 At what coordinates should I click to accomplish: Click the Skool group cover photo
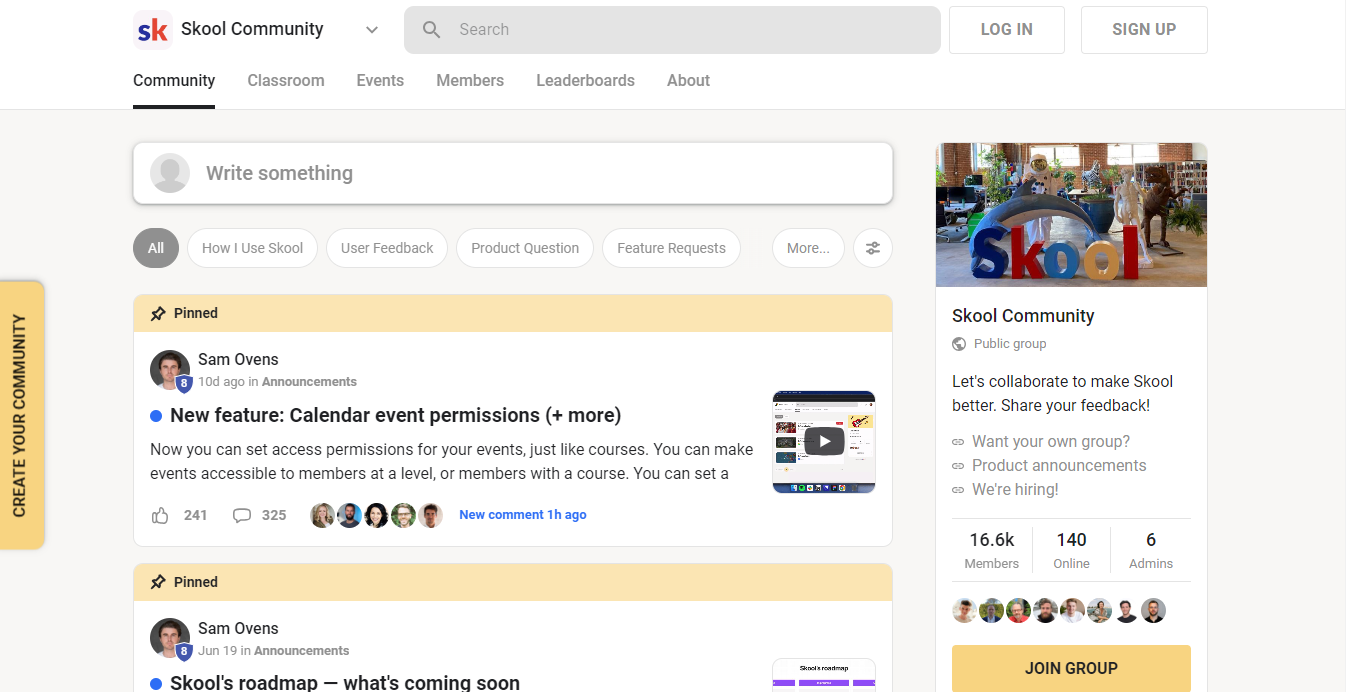pyautogui.click(x=1071, y=215)
